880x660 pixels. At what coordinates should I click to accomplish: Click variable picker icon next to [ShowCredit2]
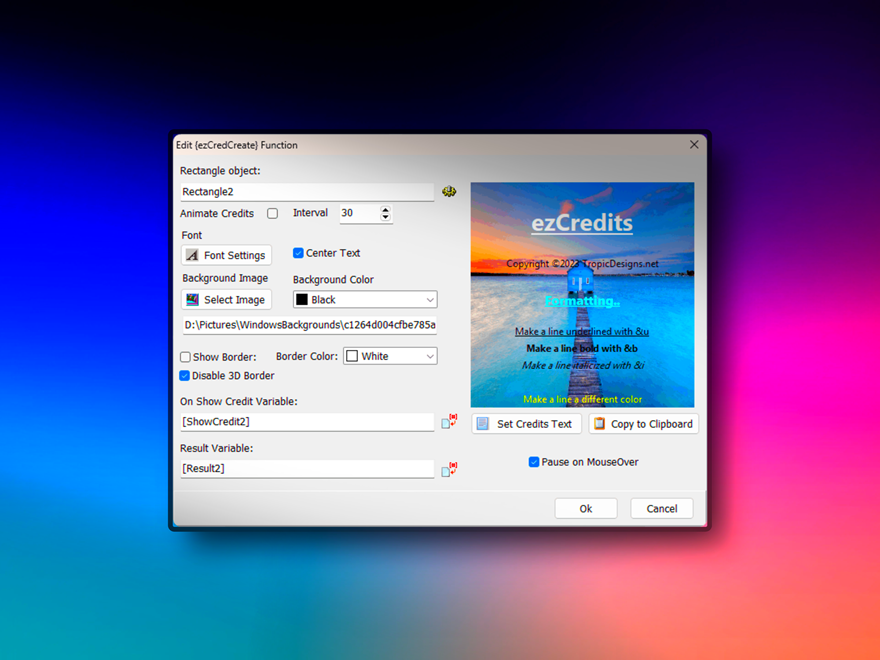click(449, 422)
